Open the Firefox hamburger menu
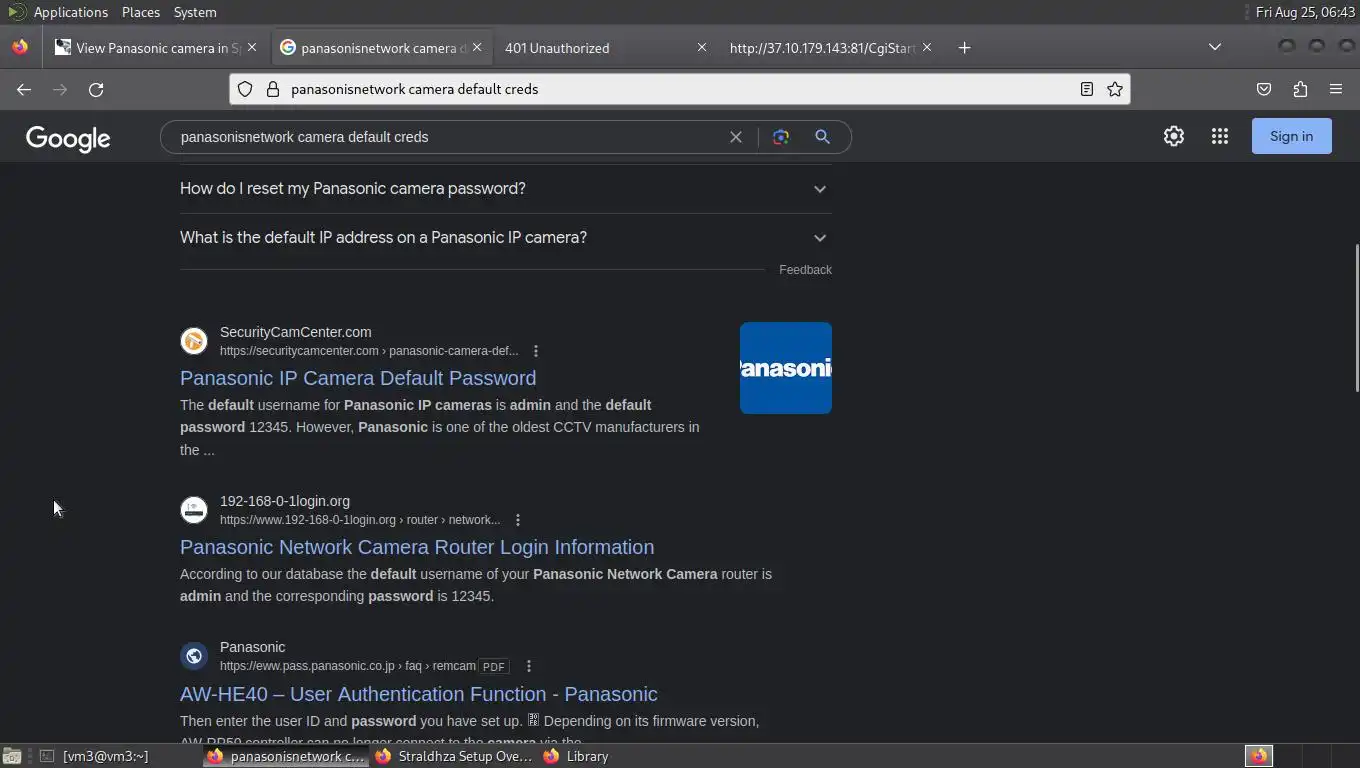 click(1336, 89)
